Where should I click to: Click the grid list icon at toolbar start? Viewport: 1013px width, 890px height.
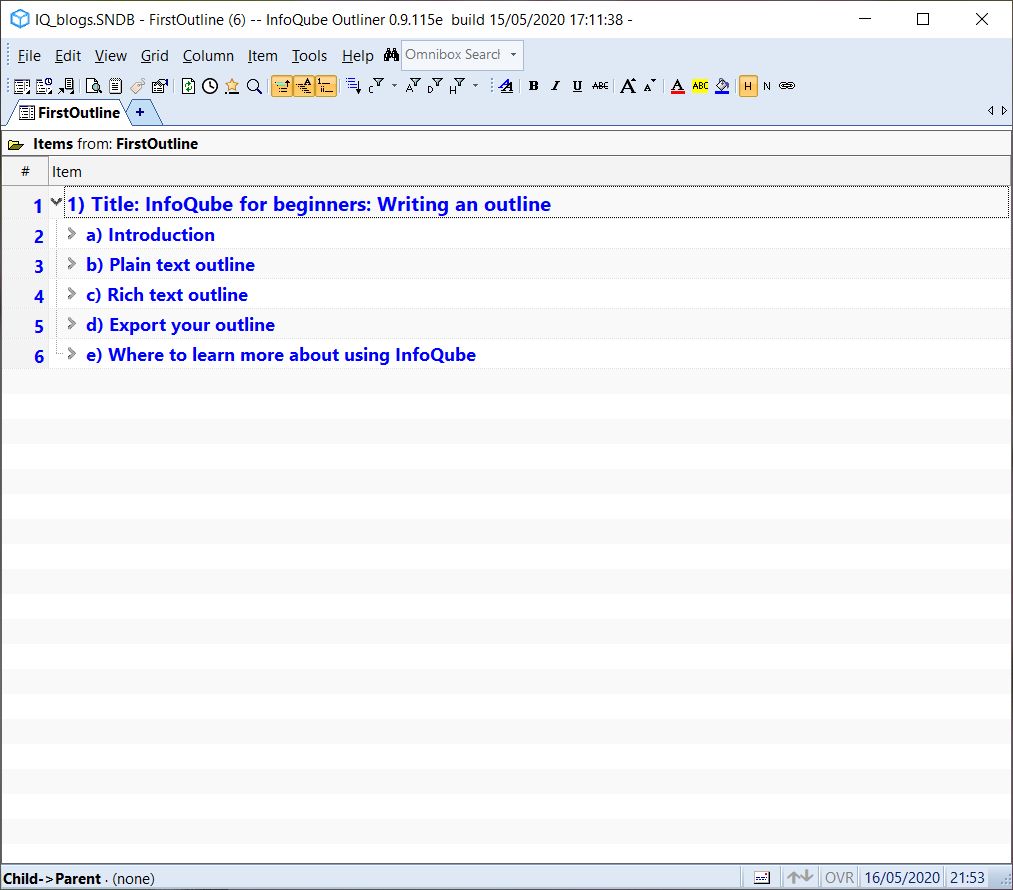[22, 86]
